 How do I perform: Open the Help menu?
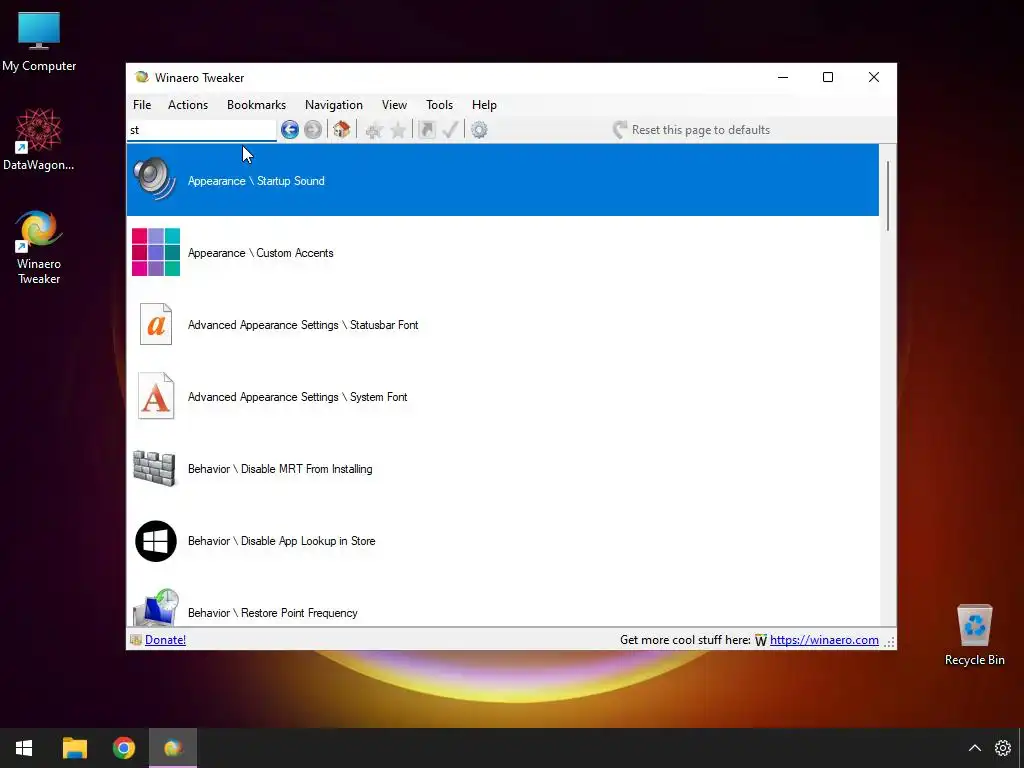tap(485, 104)
